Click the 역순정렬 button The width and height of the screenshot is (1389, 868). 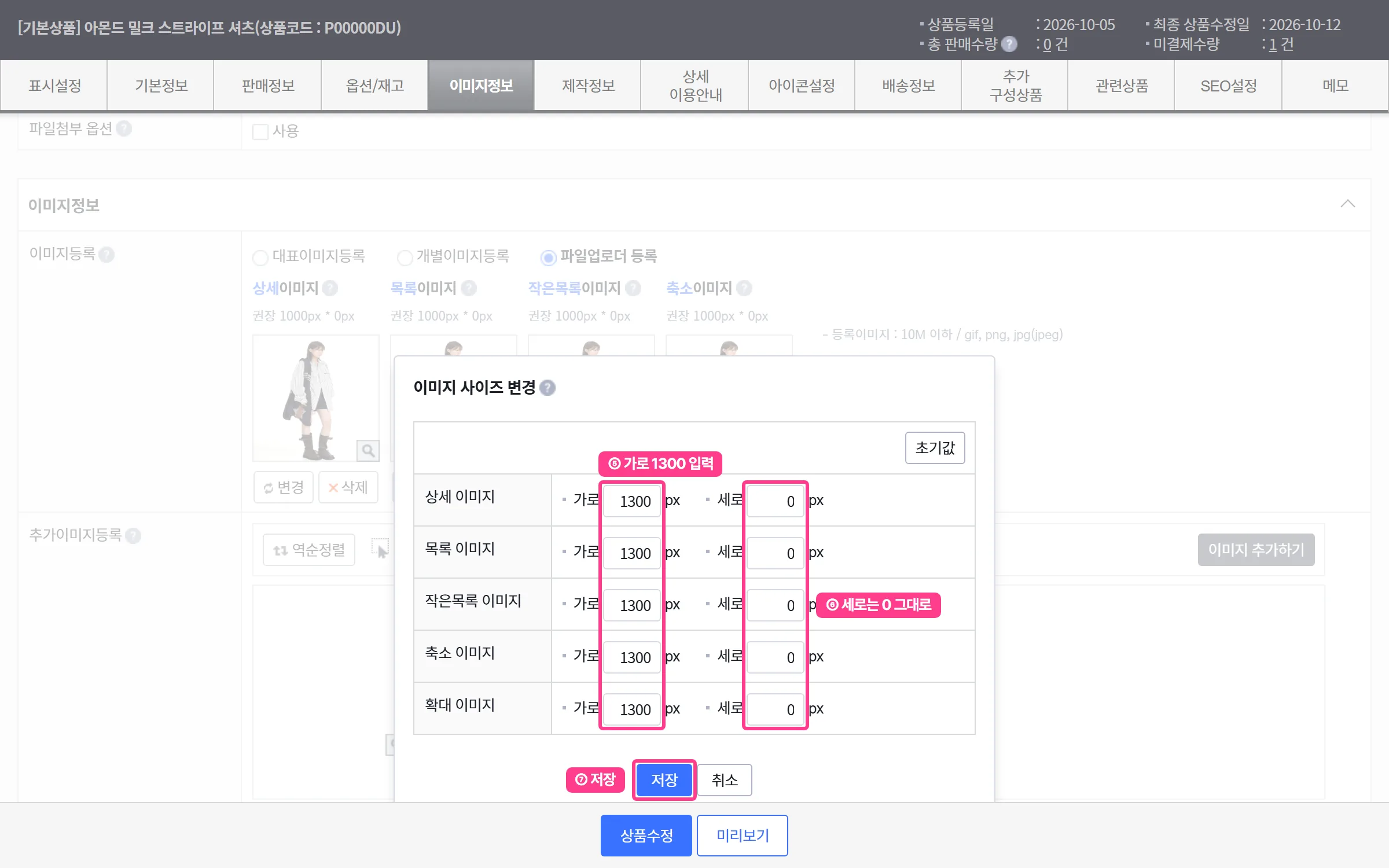pos(309,549)
